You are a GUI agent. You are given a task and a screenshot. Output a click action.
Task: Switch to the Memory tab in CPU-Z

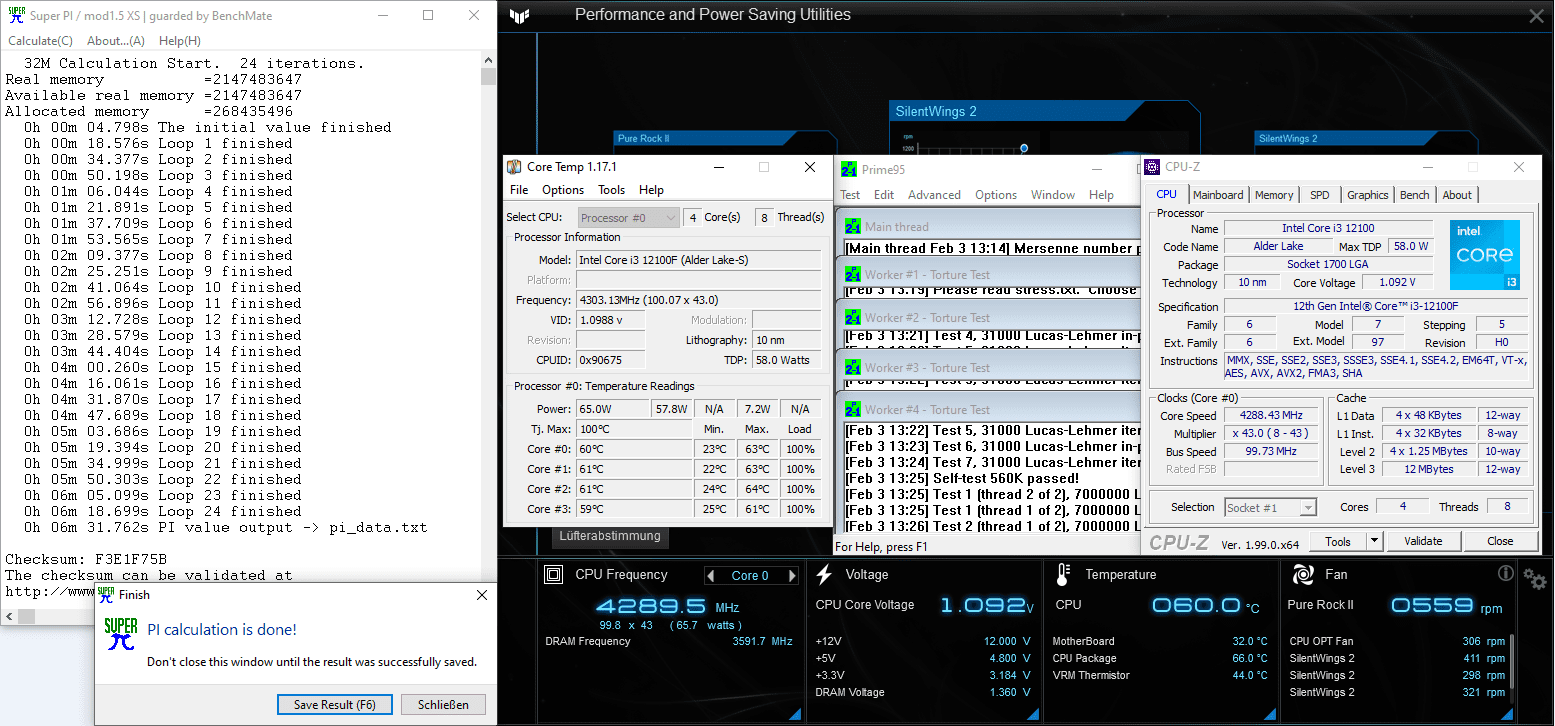pyautogui.click(x=1274, y=195)
